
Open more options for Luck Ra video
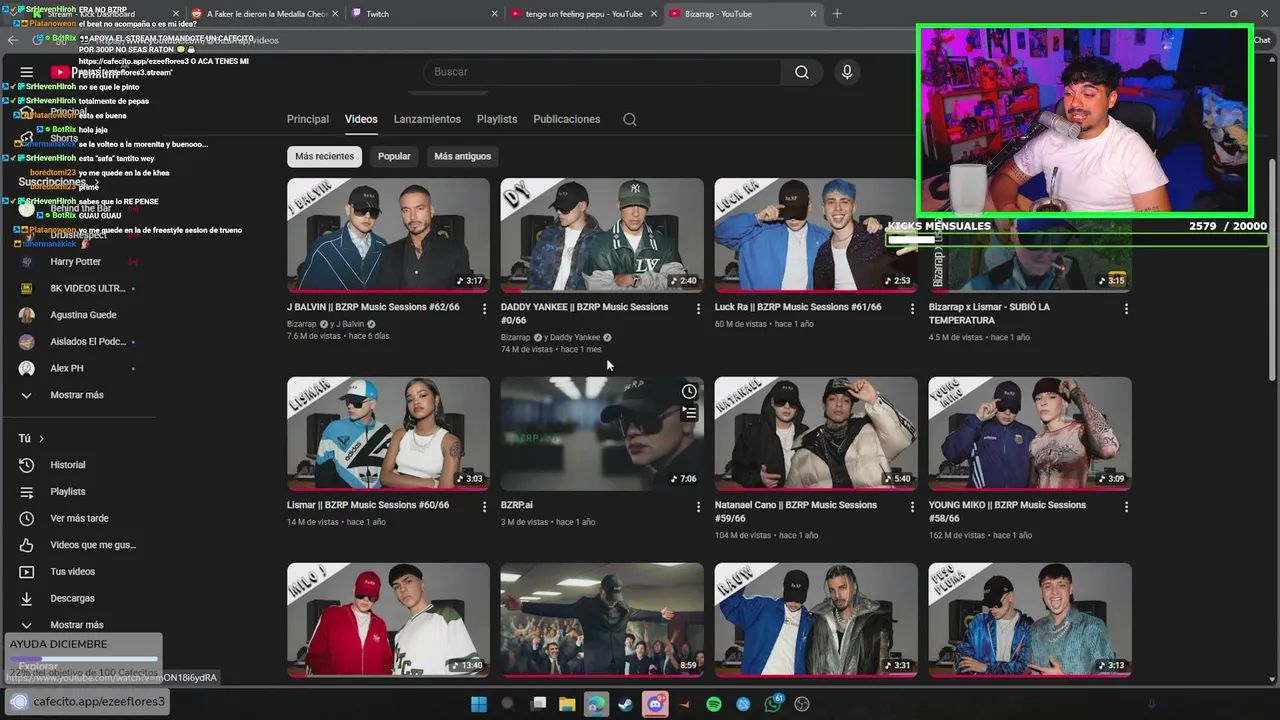click(912, 309)
